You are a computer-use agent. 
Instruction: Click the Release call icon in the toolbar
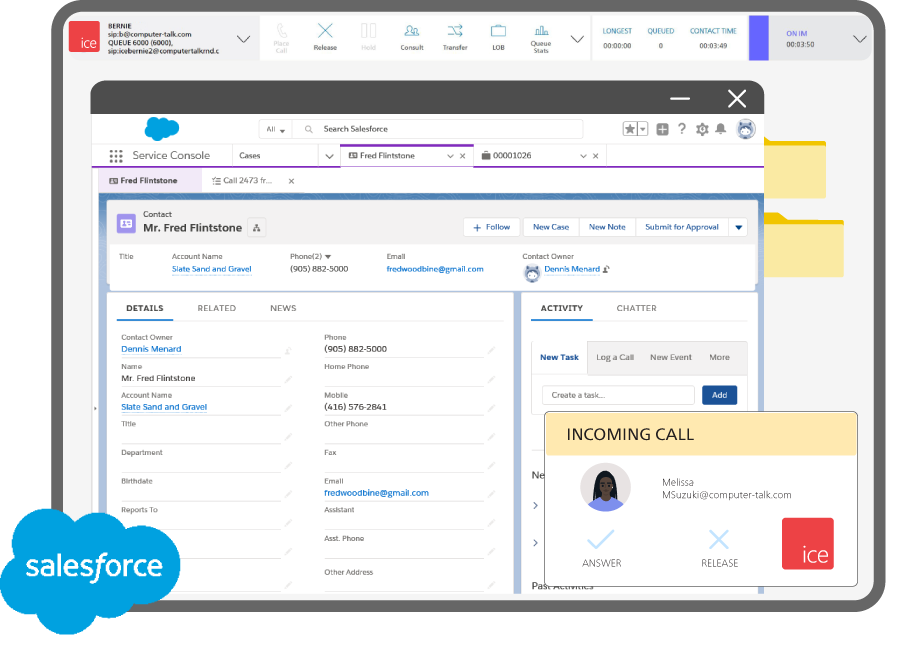325,37
